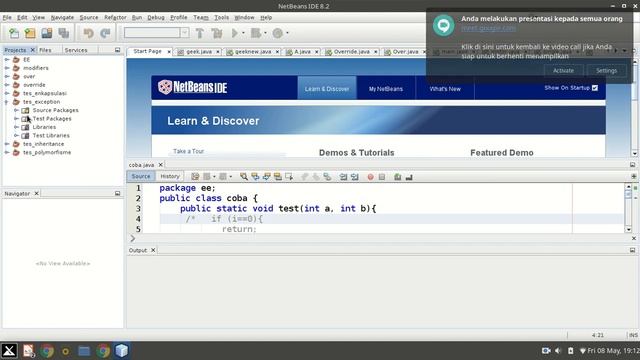This screenshot has height=360, width=640.
Task: Switch to the Services tab
Action: click(x=76, y=50)
